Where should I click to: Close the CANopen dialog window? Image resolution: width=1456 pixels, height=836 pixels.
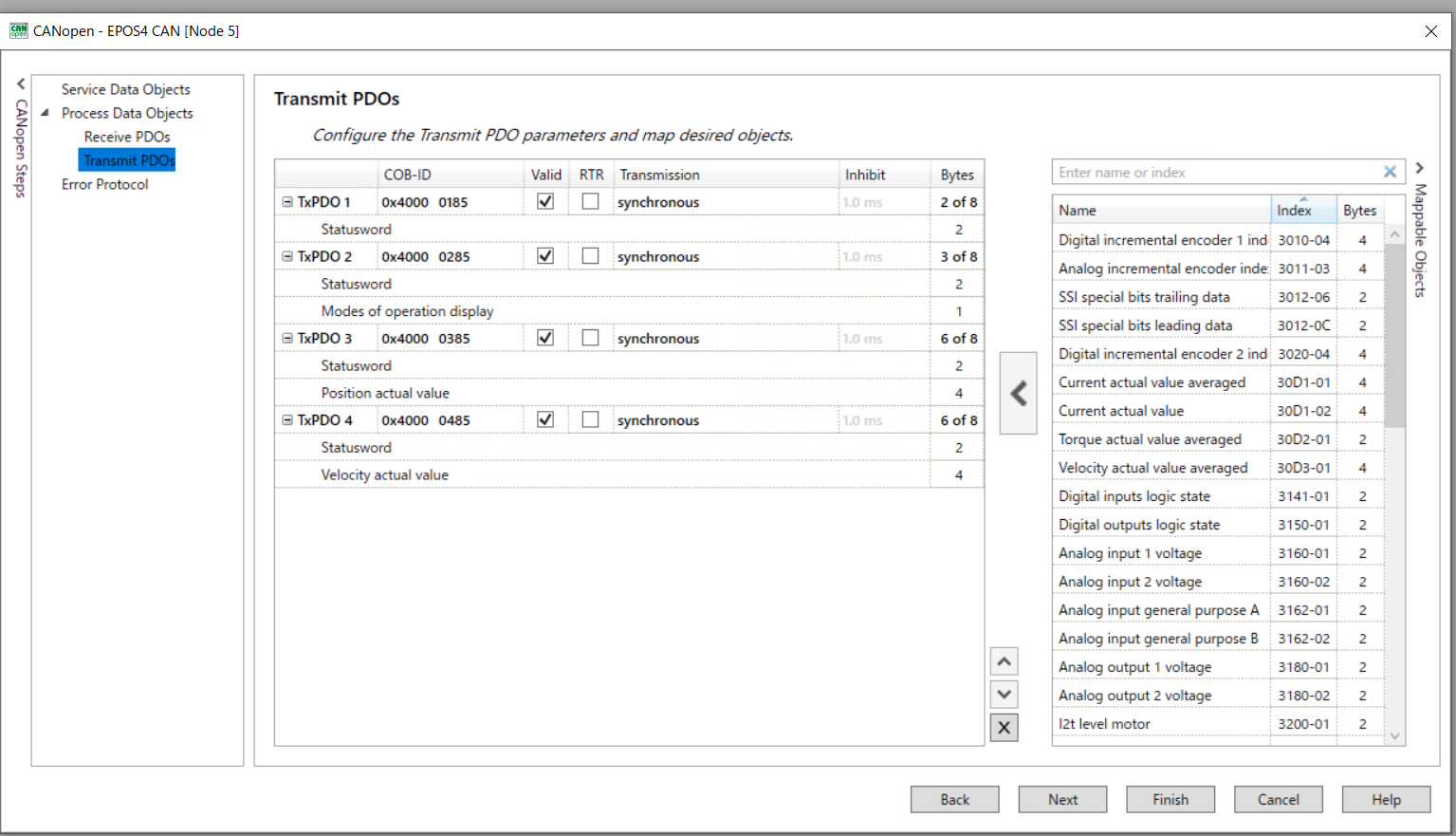(x=1430, y=31)
